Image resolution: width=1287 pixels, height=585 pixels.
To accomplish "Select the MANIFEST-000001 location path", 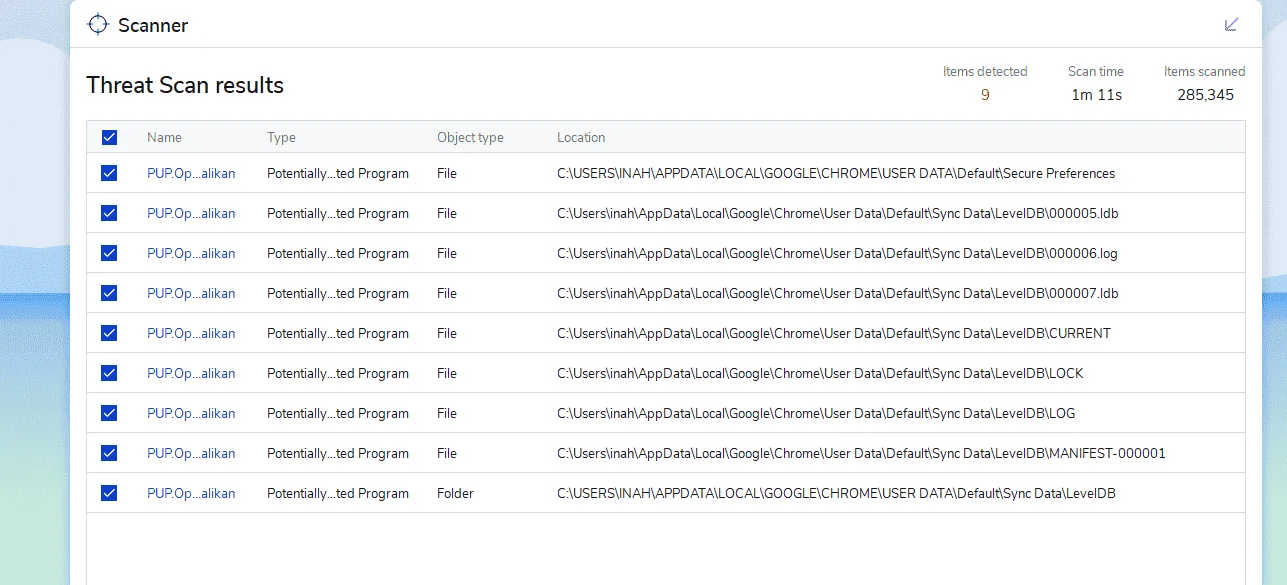I will pos(861,453).
